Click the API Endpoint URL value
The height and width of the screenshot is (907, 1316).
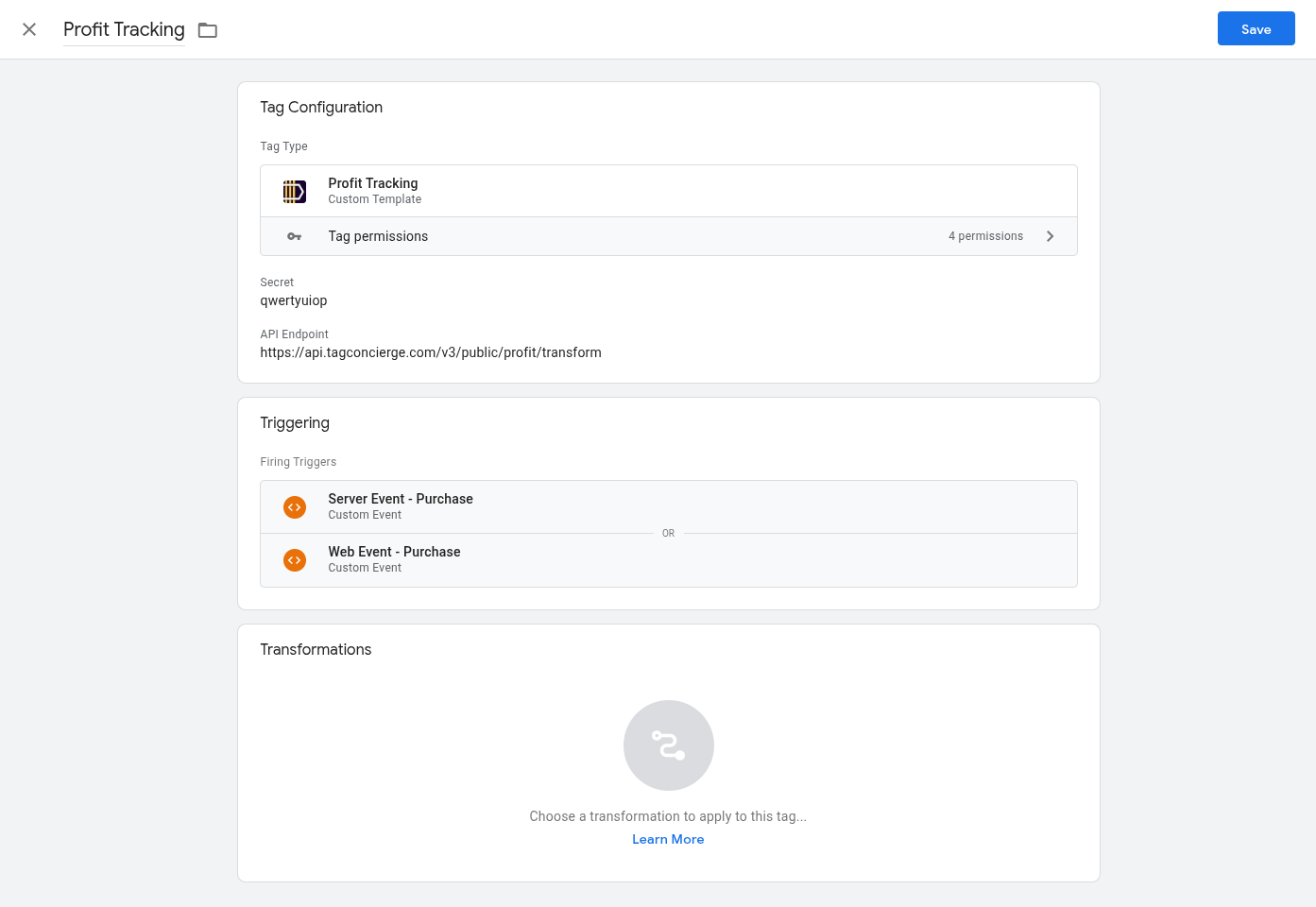click(x=431, y=352)
